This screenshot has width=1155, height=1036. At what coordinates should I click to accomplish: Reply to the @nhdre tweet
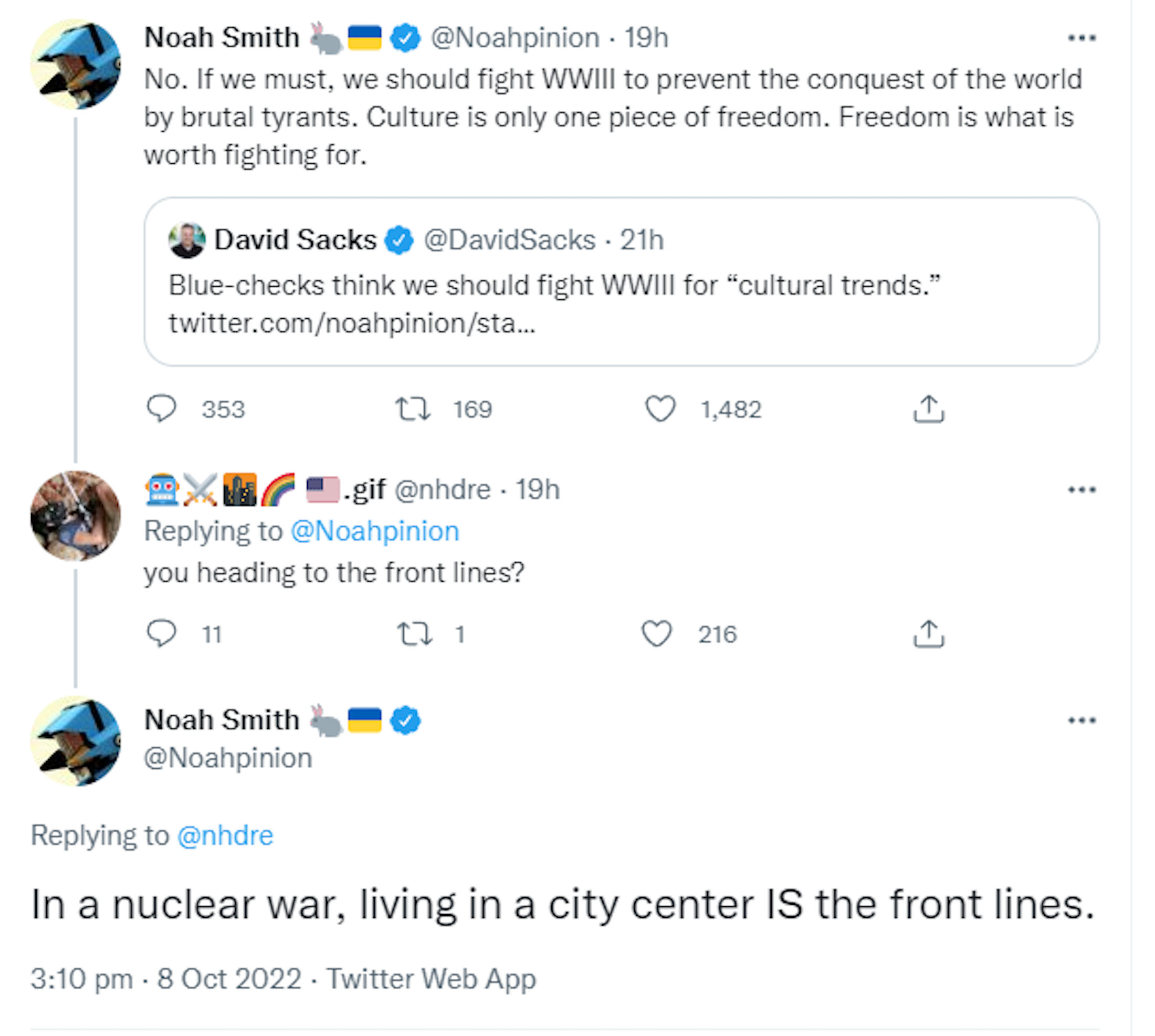coord(162,633)
